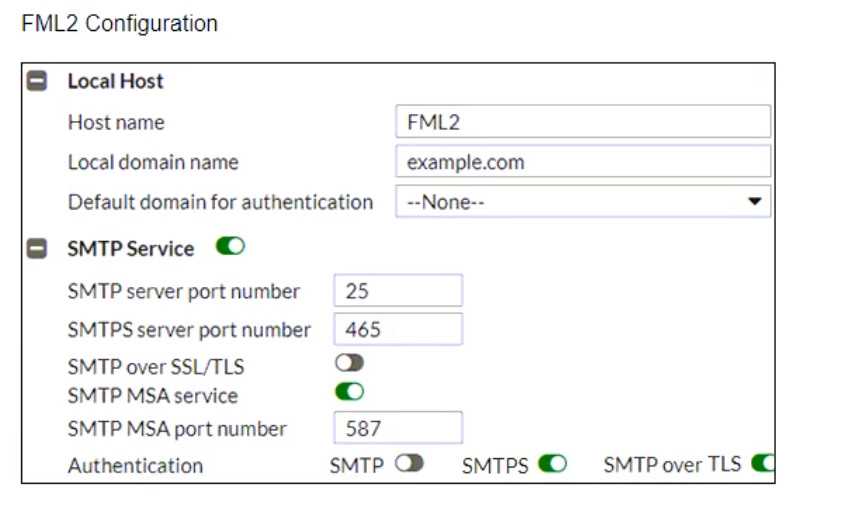This screenshot has height=510, width=858.
Task: Turn off SMTP over TLS authentication
Action: (x=763, y=464)
